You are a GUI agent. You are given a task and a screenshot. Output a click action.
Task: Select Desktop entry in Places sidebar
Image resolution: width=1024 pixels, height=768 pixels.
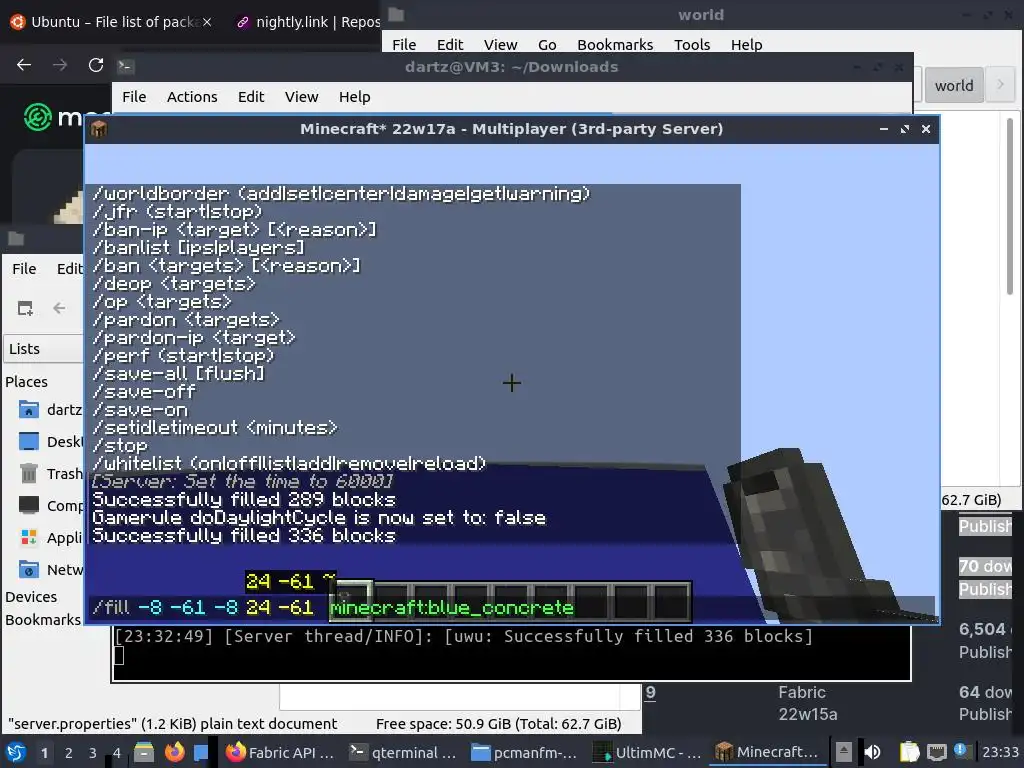click(x=49, y=442)
